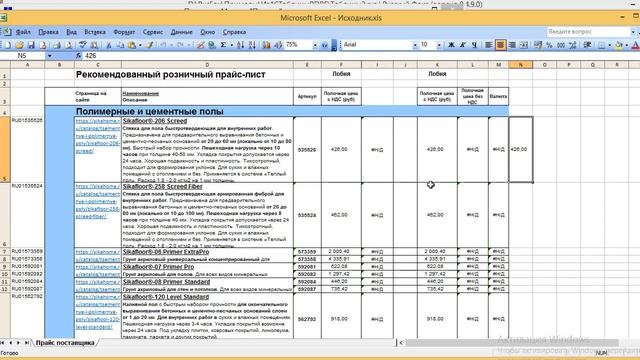Merge and center cells icon
The image size is (640, 360).
(524, 45)
